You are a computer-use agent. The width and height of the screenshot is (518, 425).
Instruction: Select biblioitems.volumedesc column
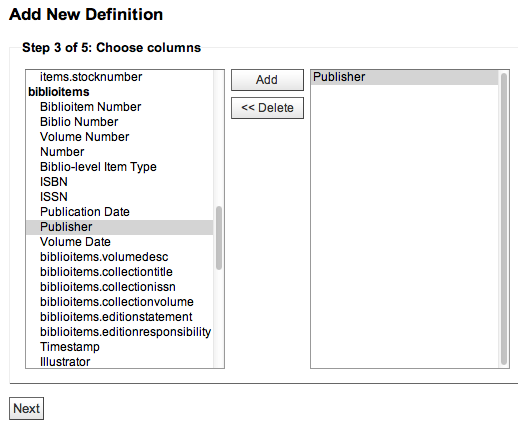(119, 257)
